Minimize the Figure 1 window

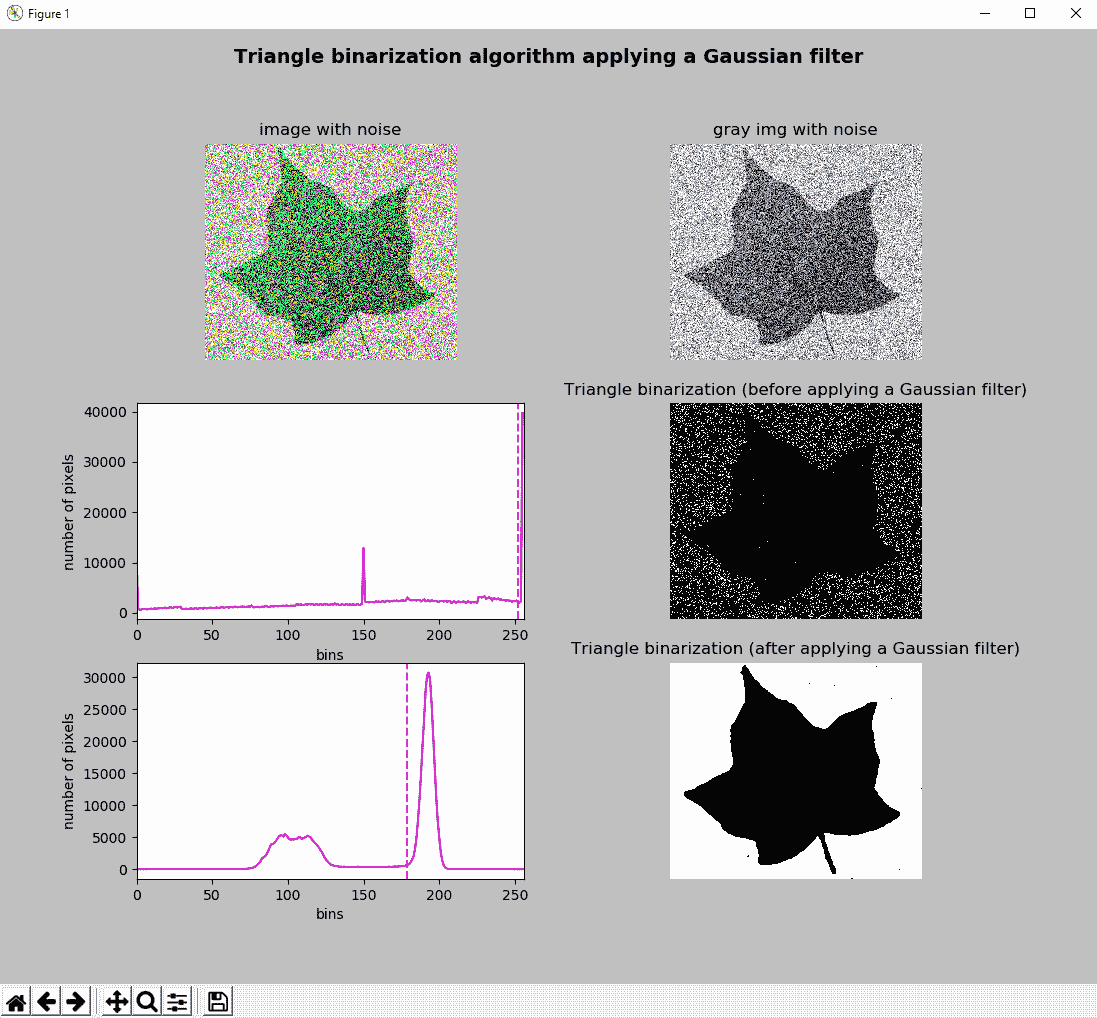click(983, 14)
